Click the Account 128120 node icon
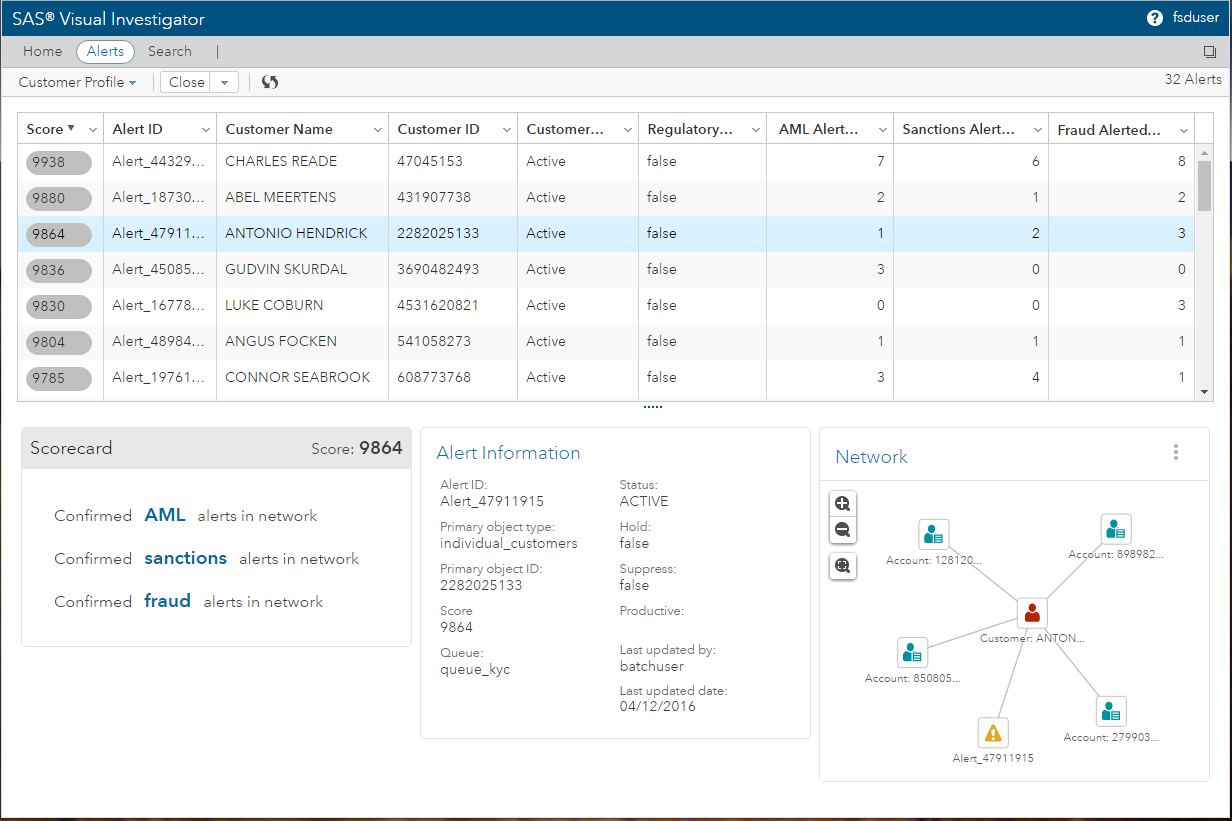 coord(934,535)
